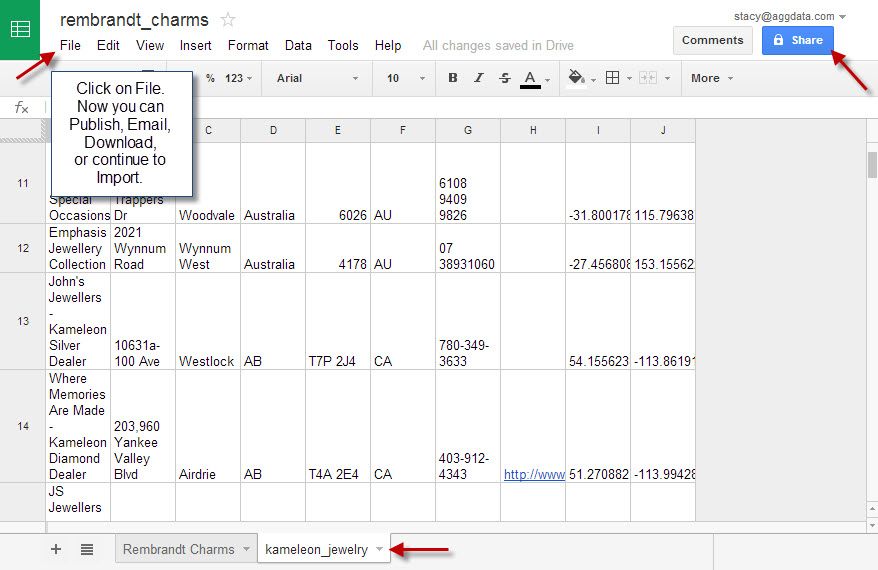The height and width of the screenshot is (570, 878).
Task: Select the cell containing 403-912-4343
Action: 468,426
